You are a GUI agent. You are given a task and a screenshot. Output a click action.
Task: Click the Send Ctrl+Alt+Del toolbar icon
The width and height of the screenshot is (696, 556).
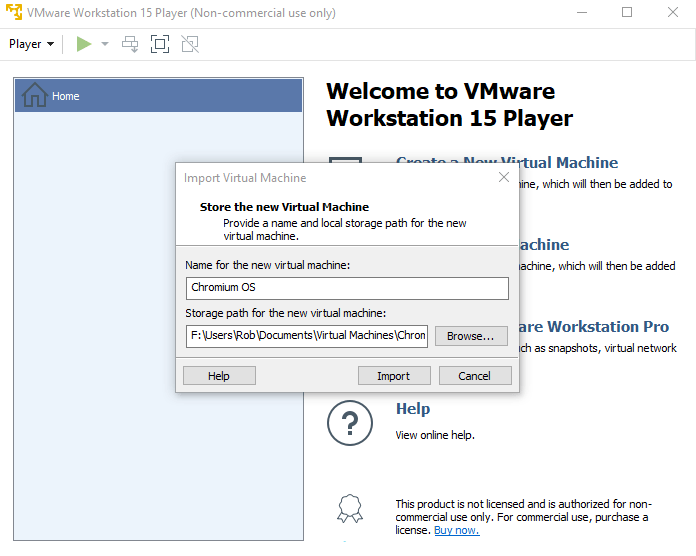[130, 44]
